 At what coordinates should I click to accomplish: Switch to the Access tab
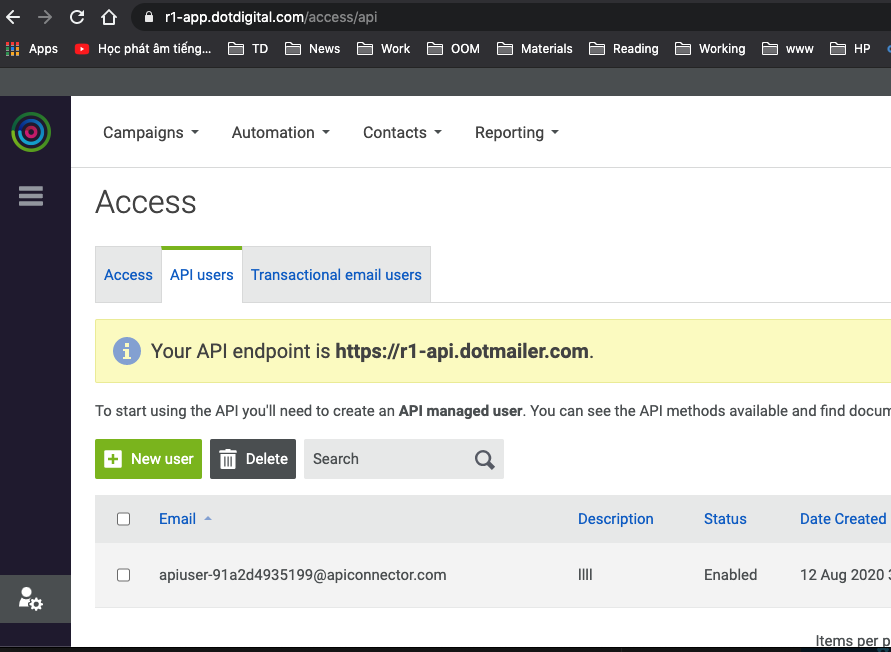tap(128, 275)
